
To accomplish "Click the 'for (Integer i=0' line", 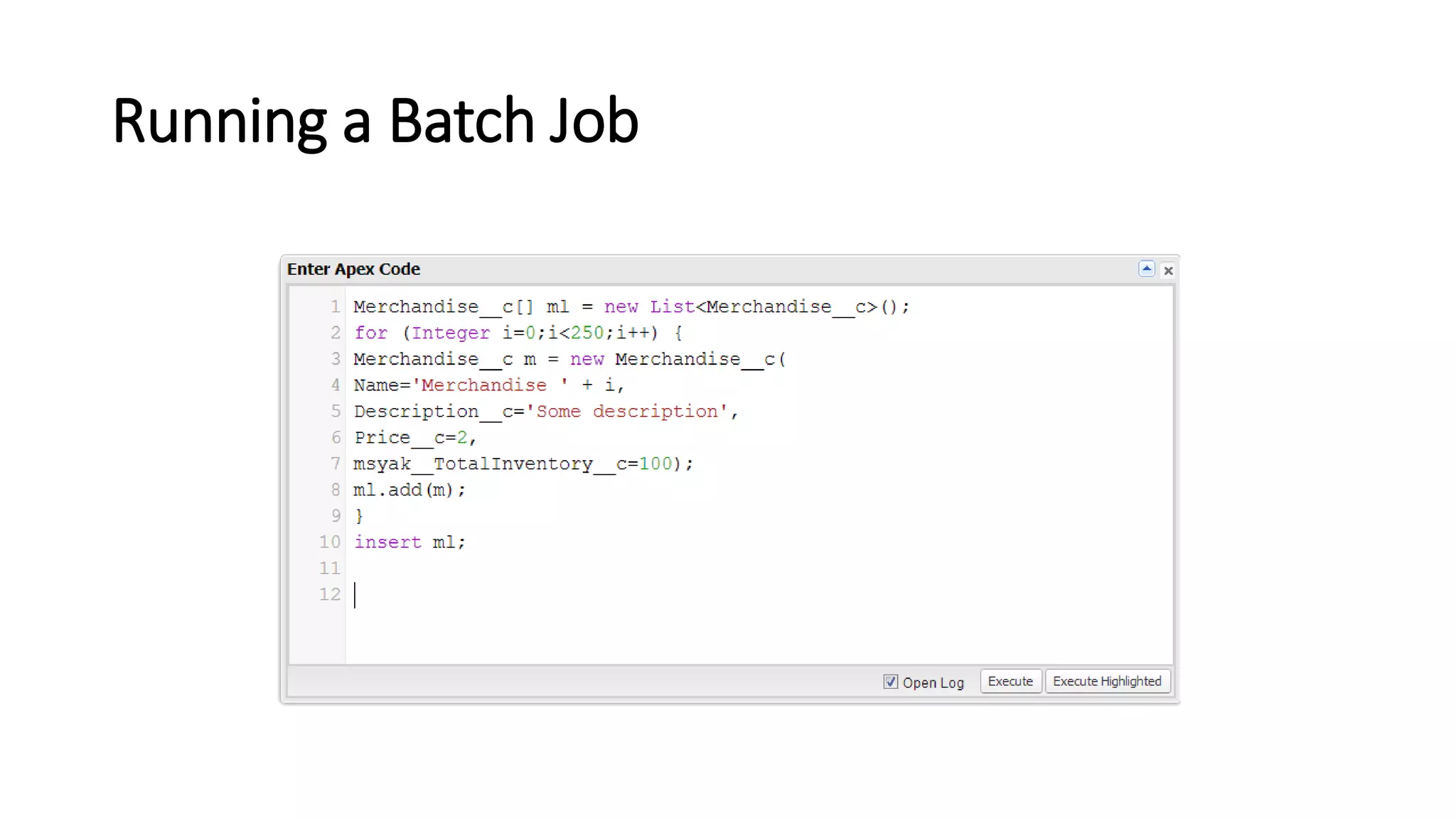I will point(518,333).
